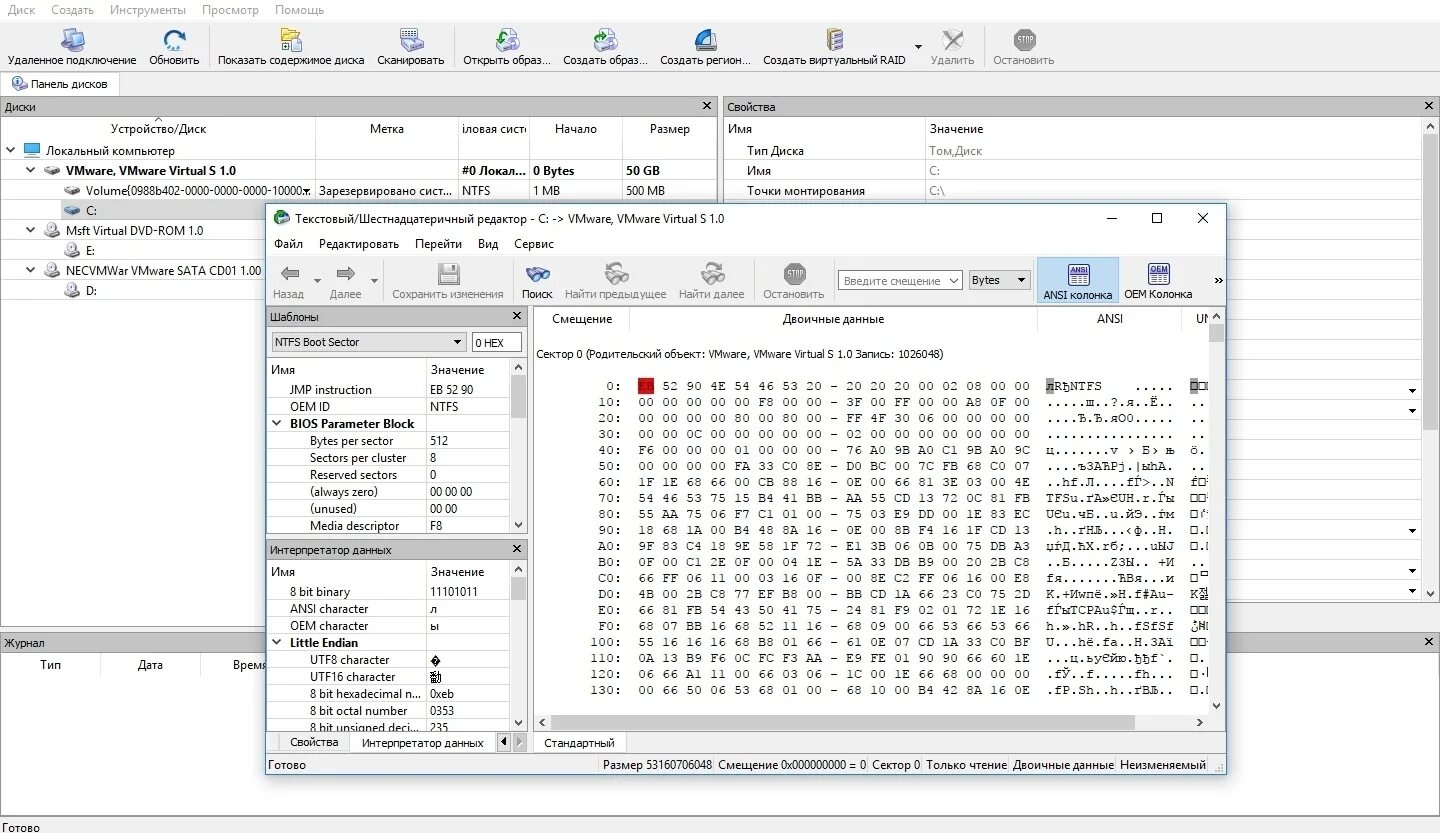Open the Назад history dropdown arrow

317,281
